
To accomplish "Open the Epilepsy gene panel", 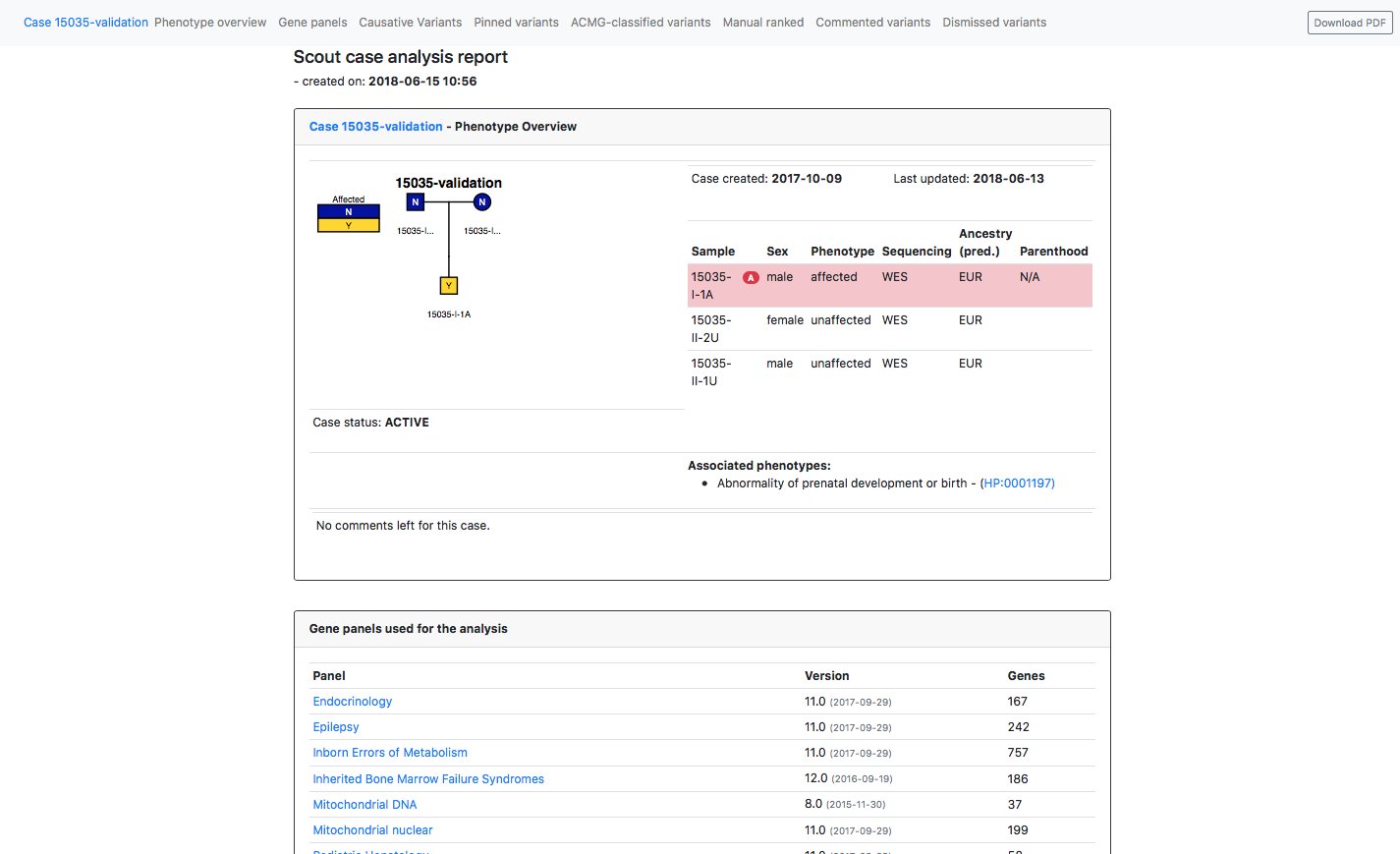I will (x=336, y=727).
